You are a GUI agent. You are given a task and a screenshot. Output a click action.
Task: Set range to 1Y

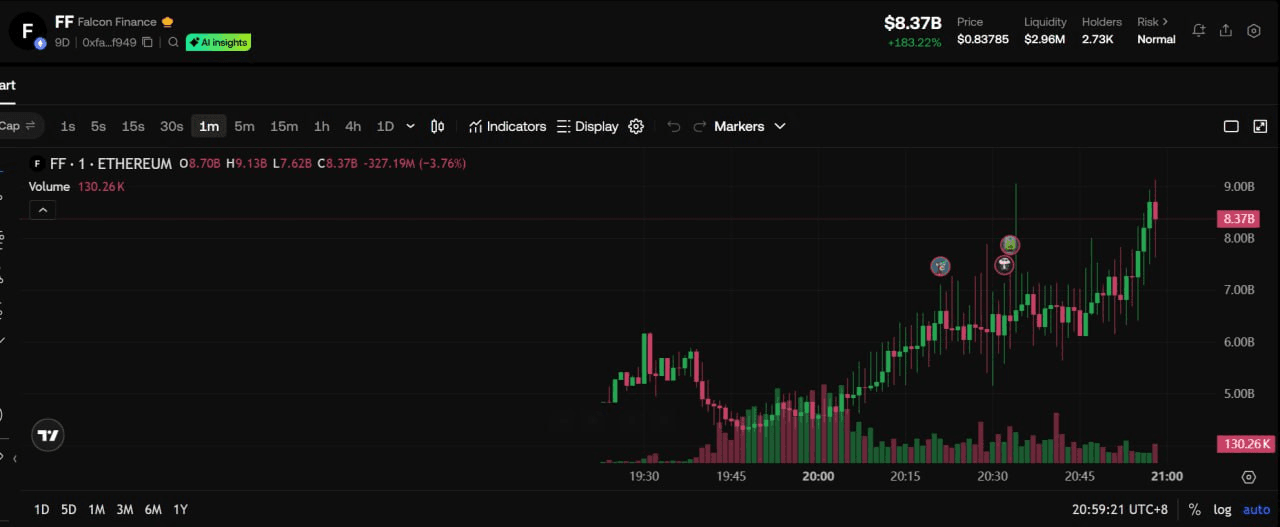pyautogui.click(x=180, y=510)
